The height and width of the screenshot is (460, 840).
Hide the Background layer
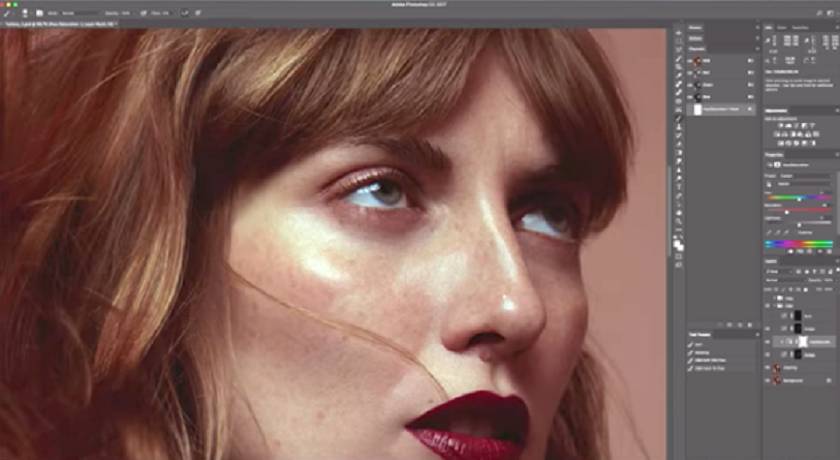click(x=768, y=380)
